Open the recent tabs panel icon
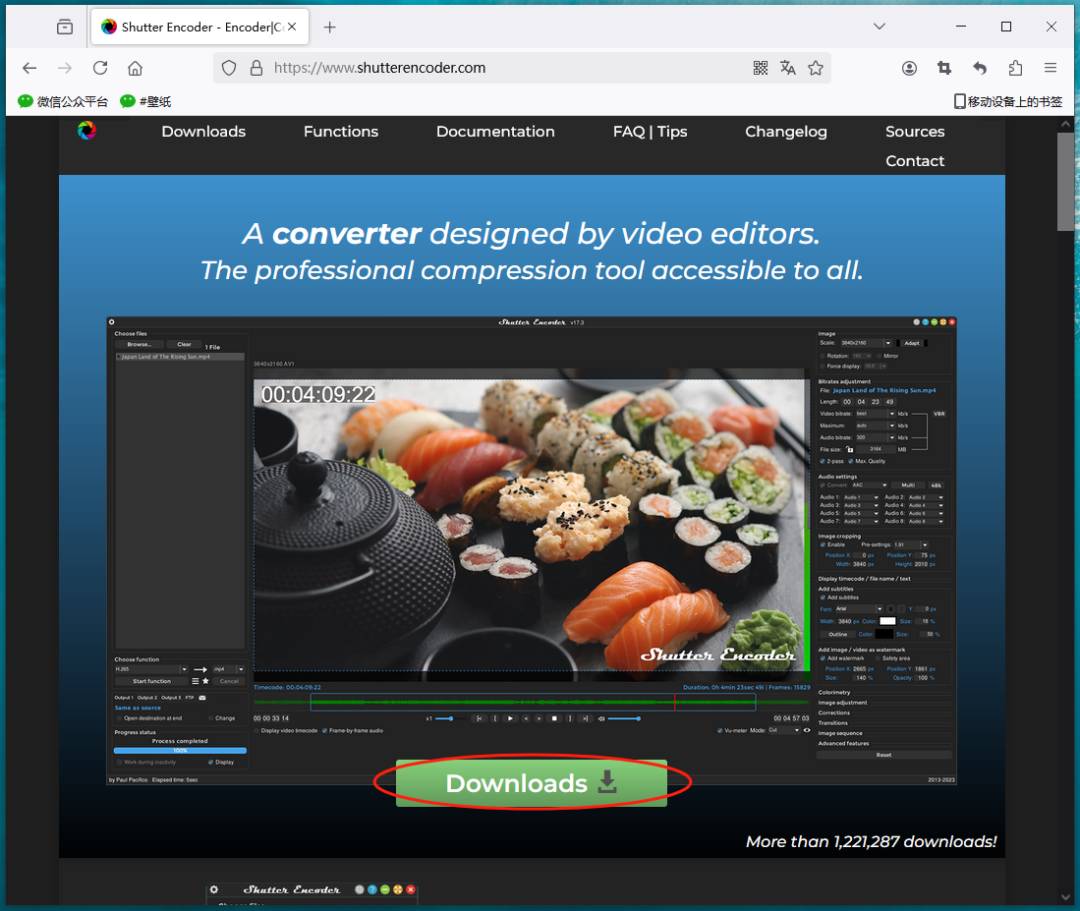Image resolution: width=1080 pixels, height=911 pixels. tap(65, 27)
